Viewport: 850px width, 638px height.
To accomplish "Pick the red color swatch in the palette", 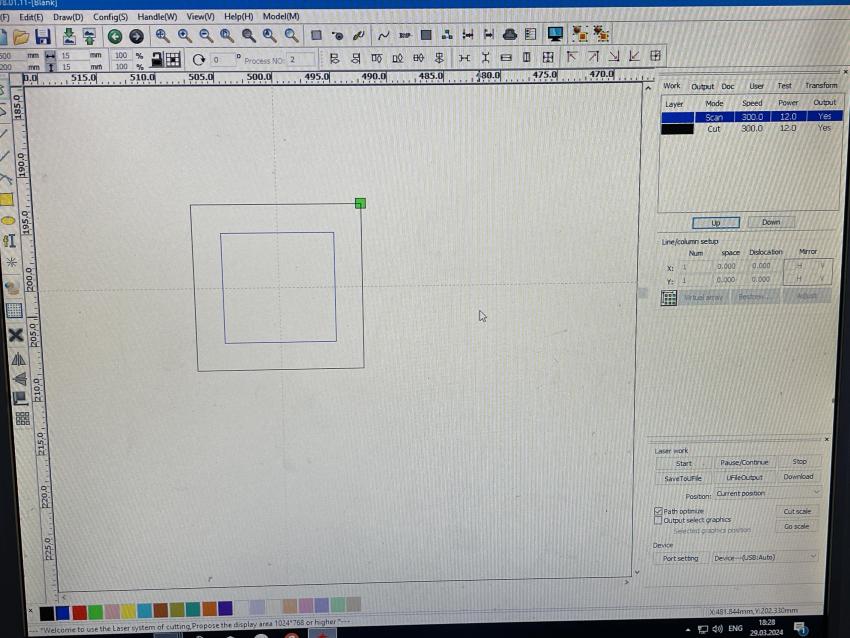I will 79,610.
